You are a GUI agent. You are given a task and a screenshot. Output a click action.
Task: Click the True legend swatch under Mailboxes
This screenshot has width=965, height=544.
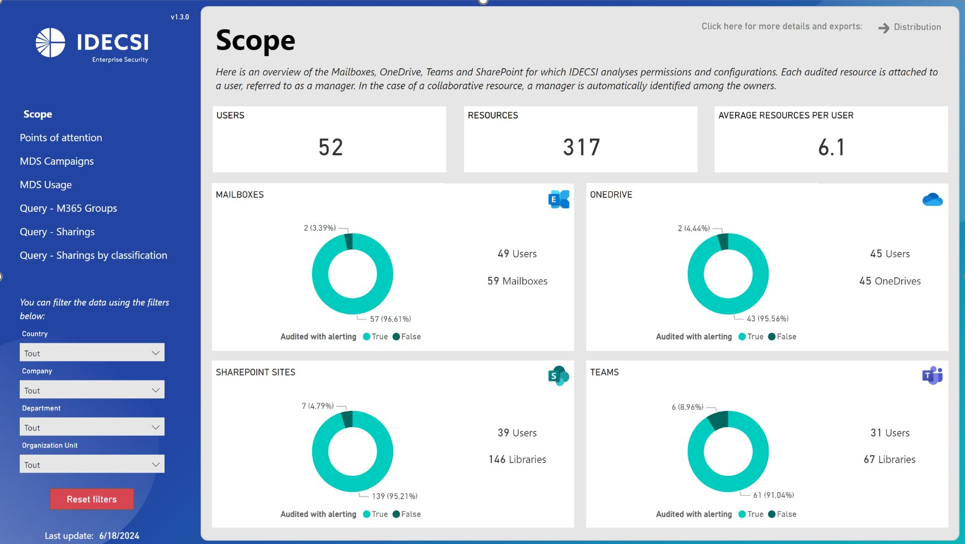[x=367, y=337]
